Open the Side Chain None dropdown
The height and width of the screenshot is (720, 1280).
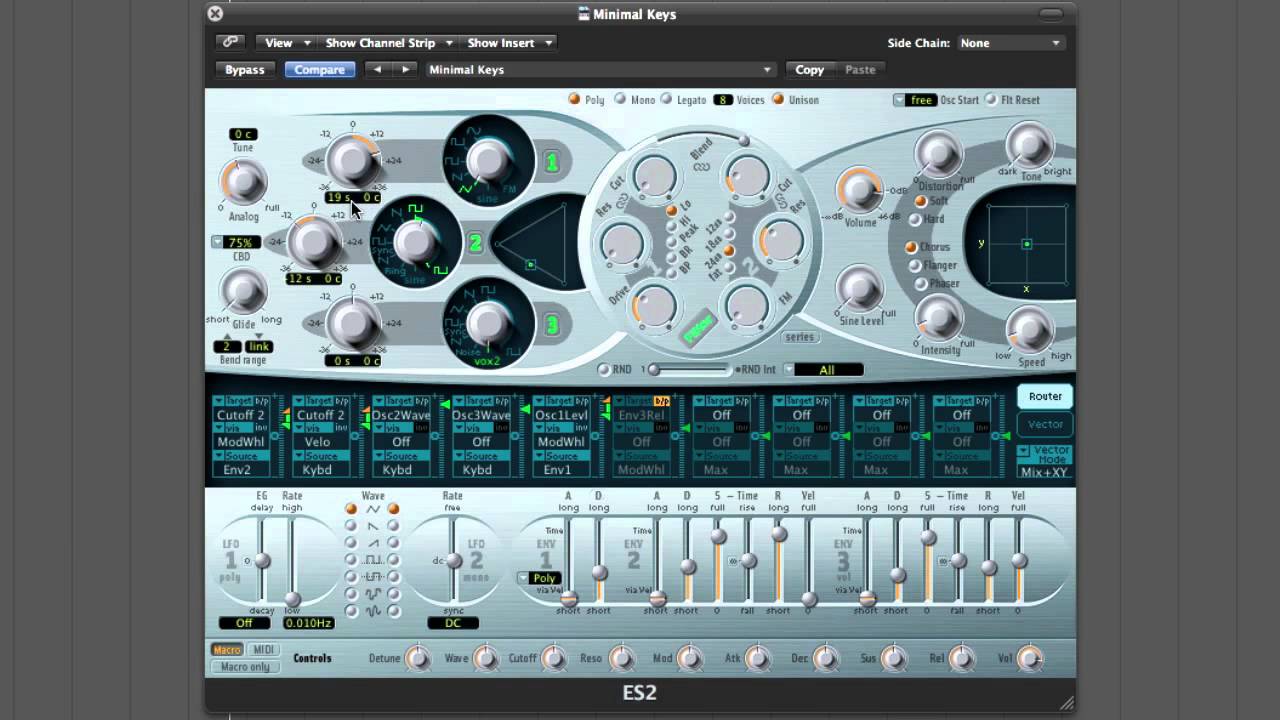[x=1010, y=43]
